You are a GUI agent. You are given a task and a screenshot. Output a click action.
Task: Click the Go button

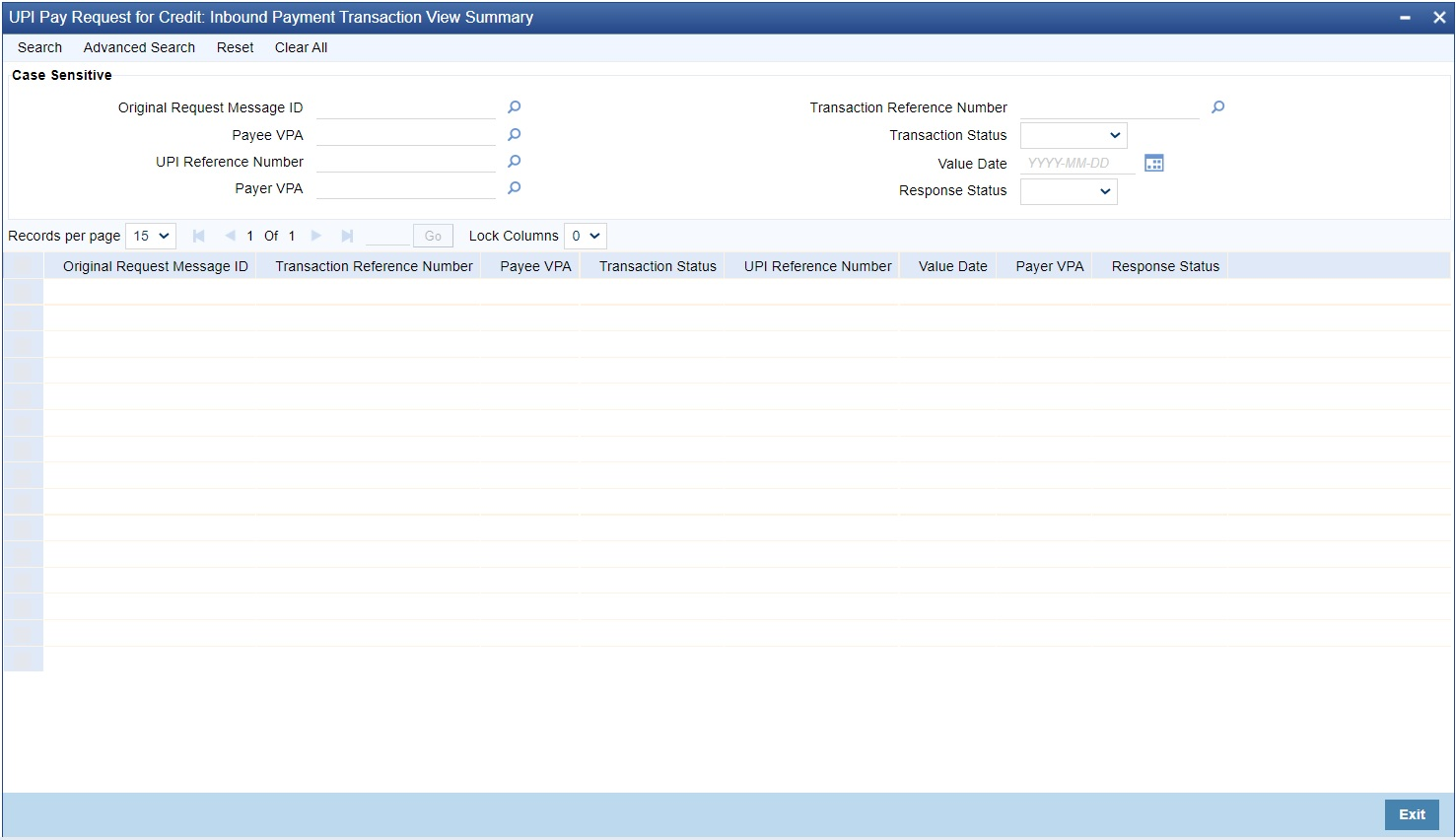point(433,236)
